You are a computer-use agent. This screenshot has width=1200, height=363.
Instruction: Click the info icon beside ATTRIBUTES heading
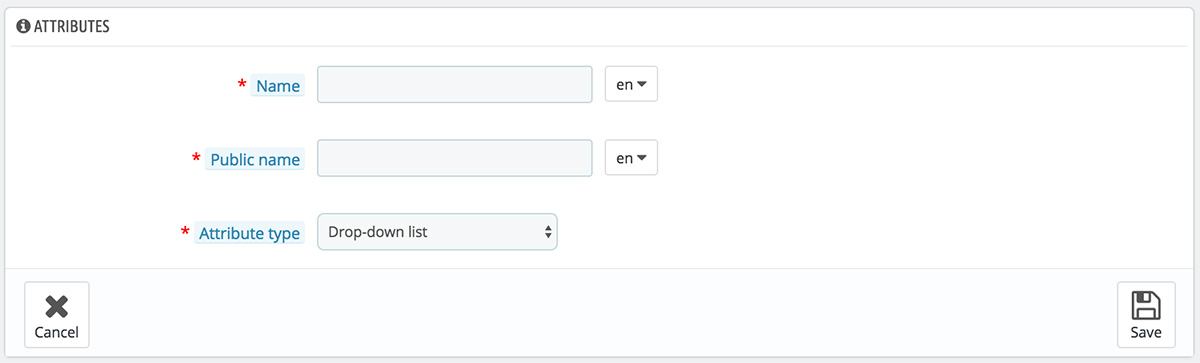(23, 27)
